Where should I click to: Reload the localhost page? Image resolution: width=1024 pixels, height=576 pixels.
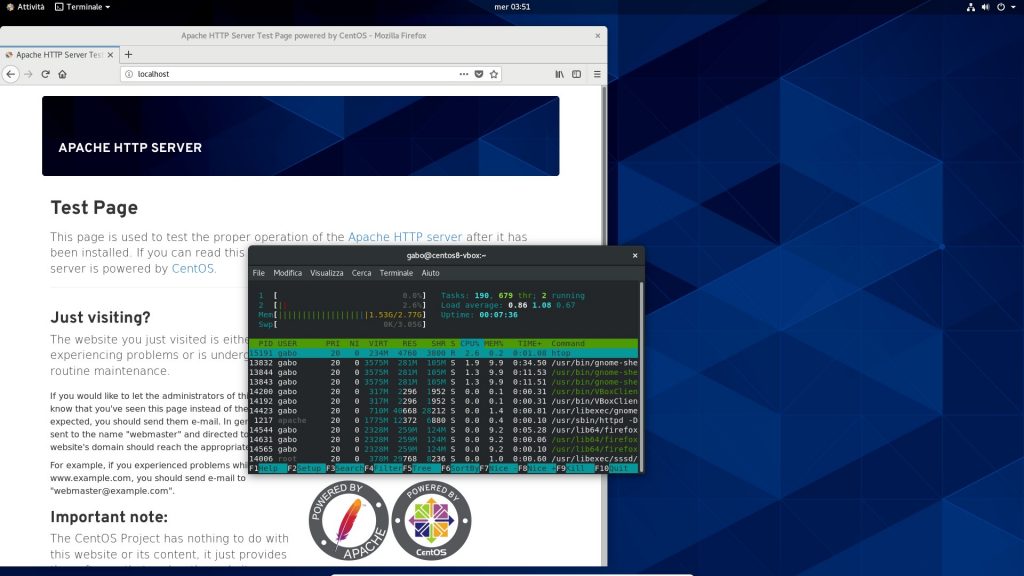pyautogui.click(x=46, y=74)
